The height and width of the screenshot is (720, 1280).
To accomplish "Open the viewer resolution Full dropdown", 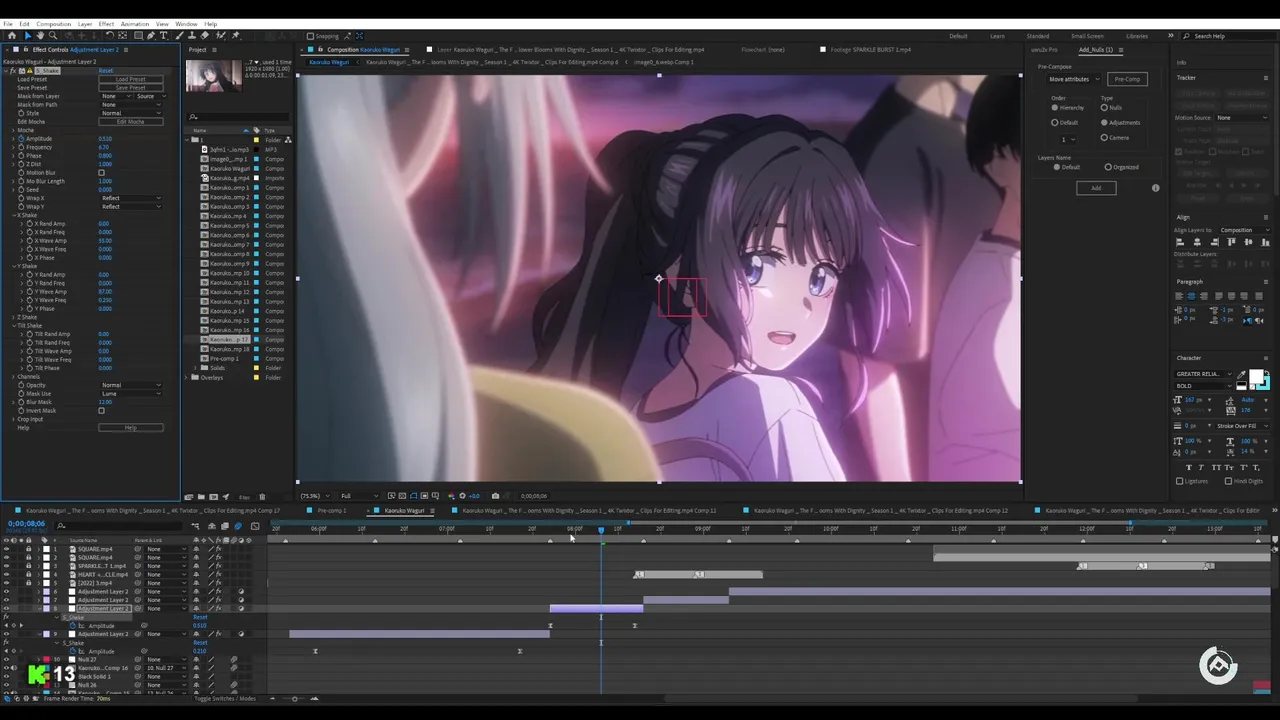I will coord(360,496).
